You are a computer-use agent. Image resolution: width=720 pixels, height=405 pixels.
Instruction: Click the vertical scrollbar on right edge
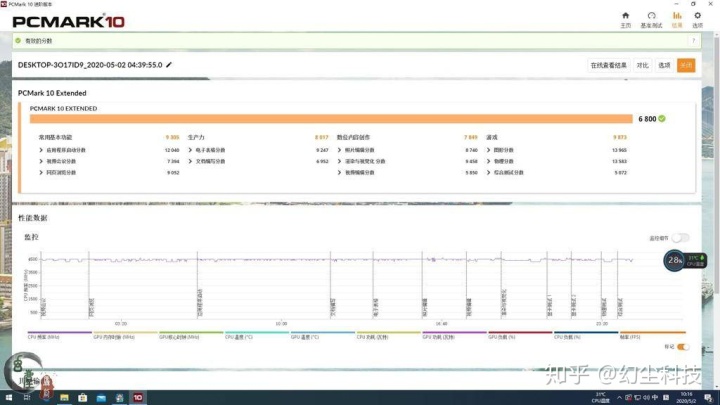click(x=717, y=165)
